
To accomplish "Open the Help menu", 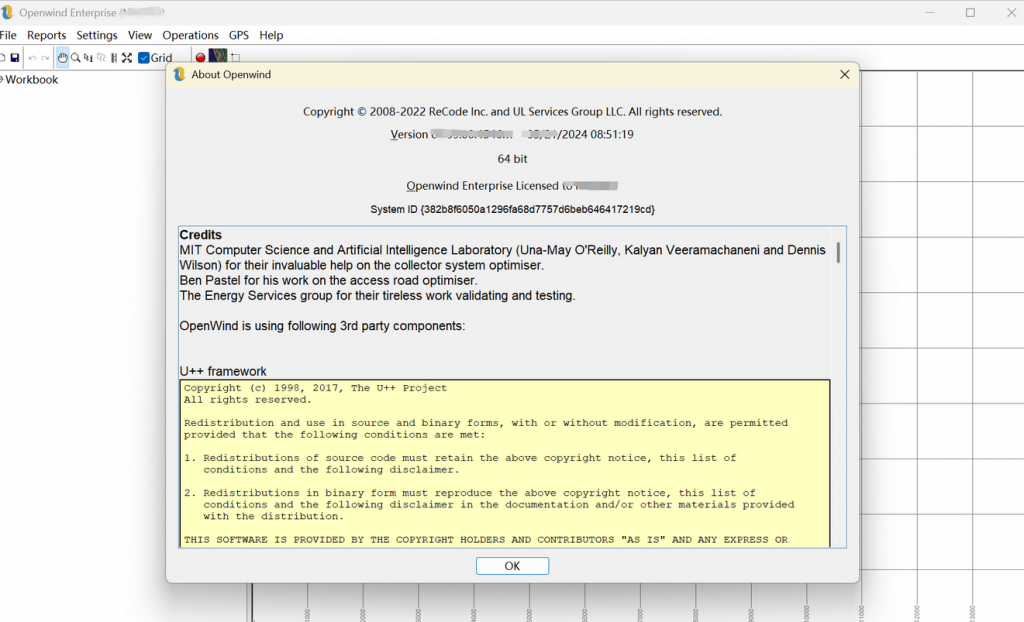I will pyautogui.click(x=271, y=35).
